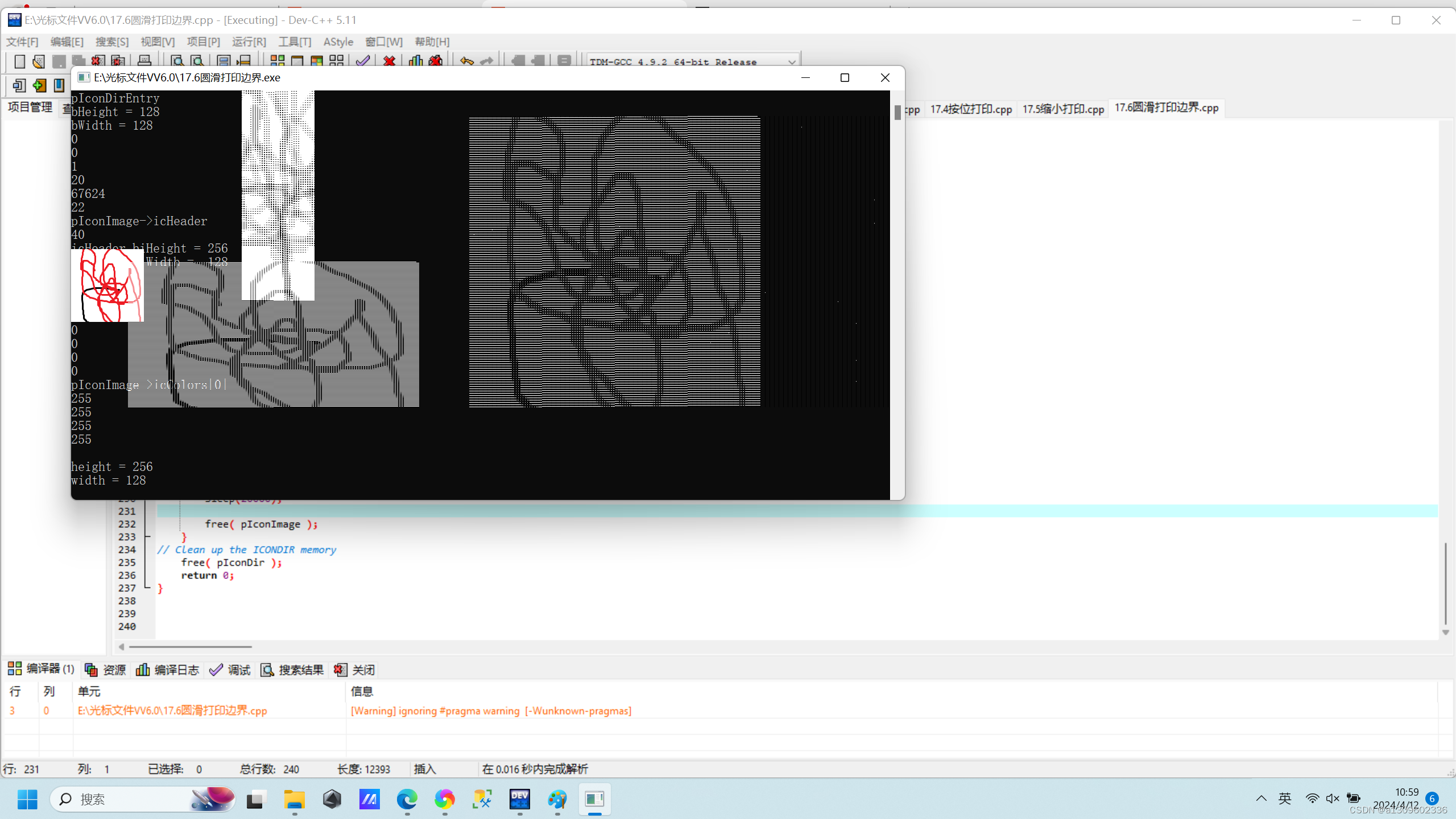Click the New file toolbar icon
This screenshot has width=1456, height=819.
click(19, 61)
